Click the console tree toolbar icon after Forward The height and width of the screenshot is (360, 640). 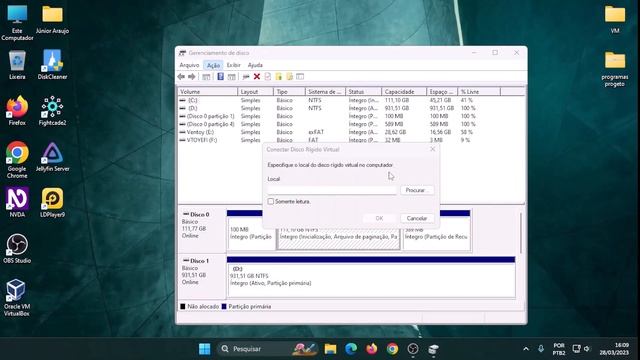pyautogui.click(x=206, y=77)
